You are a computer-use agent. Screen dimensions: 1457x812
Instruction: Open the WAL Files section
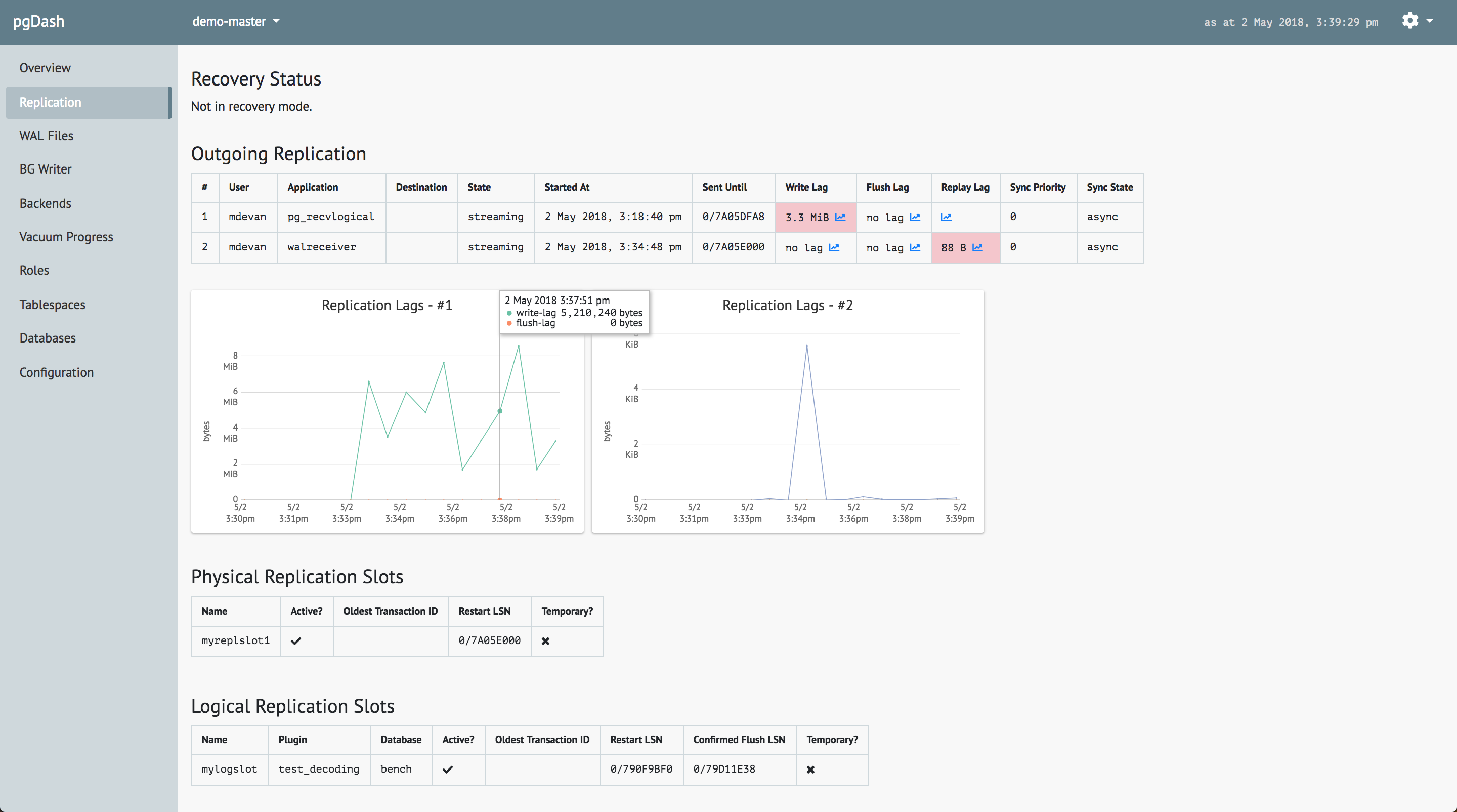(x=45, y=135)
